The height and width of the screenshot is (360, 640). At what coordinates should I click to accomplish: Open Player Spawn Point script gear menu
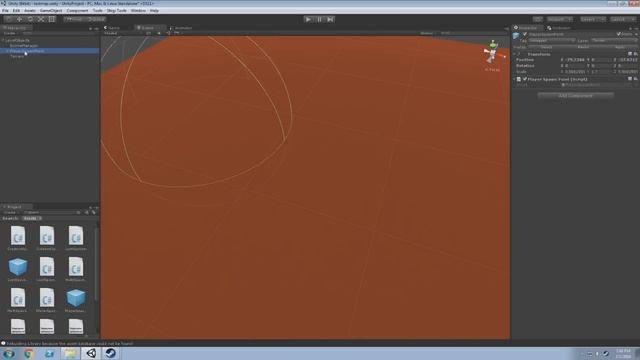636,79
